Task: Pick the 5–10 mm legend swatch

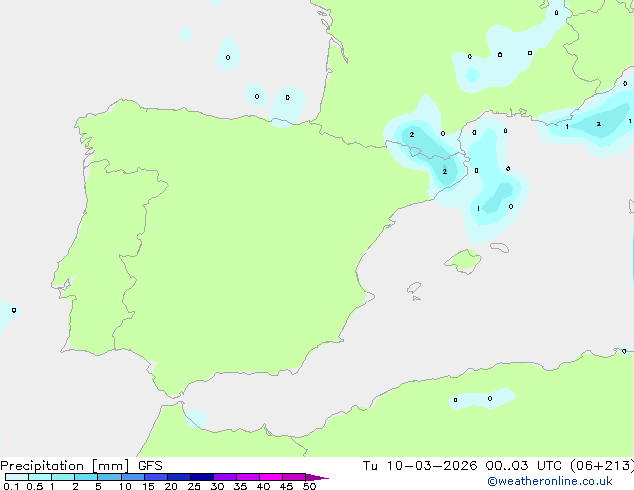Action: click(x=109, y=477)
